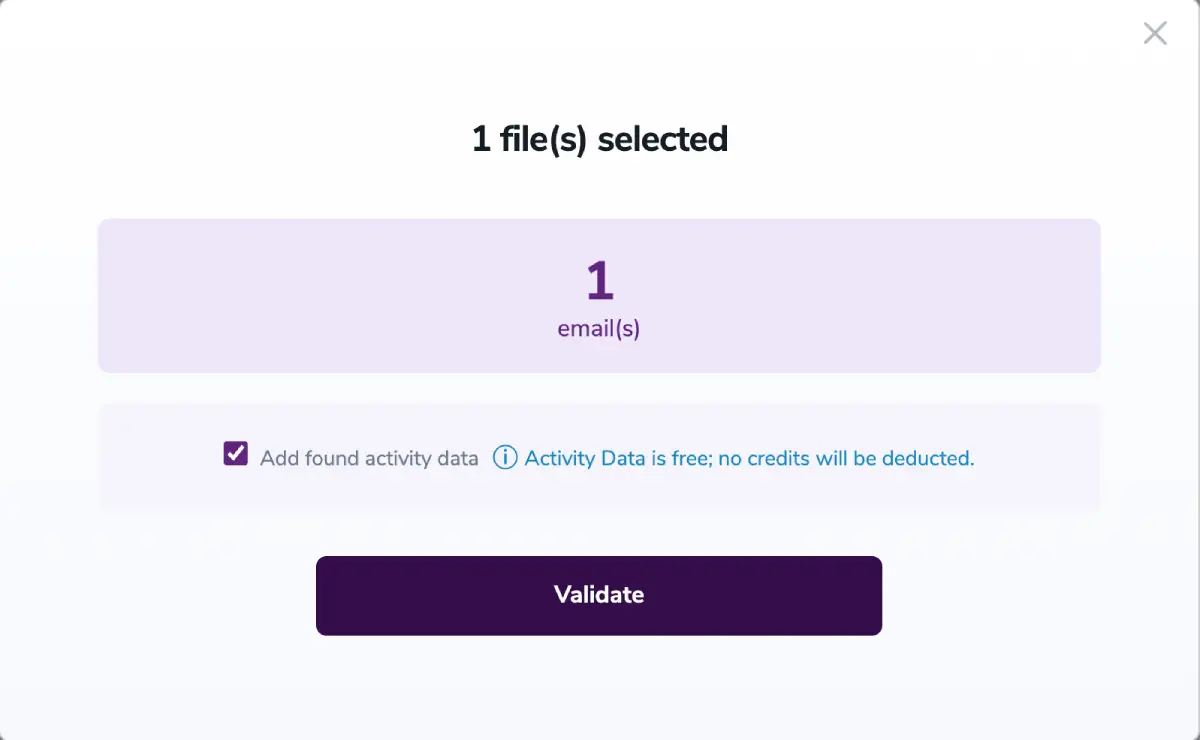Click Activity Data is free notice text
The width and height of the screenshot is (1200, 740).
coord(748,458)
